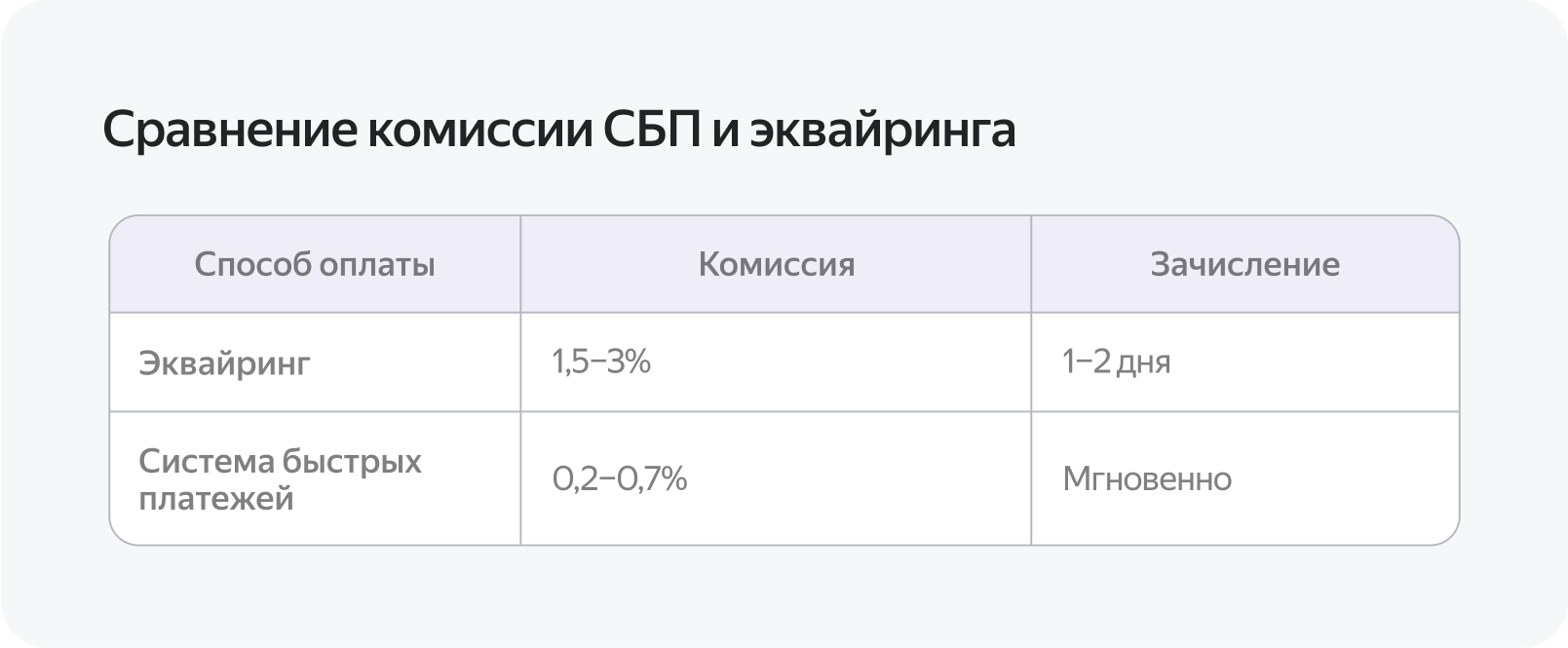Select the 'Система быстрых платежей' row label

[x=280, y=478]
